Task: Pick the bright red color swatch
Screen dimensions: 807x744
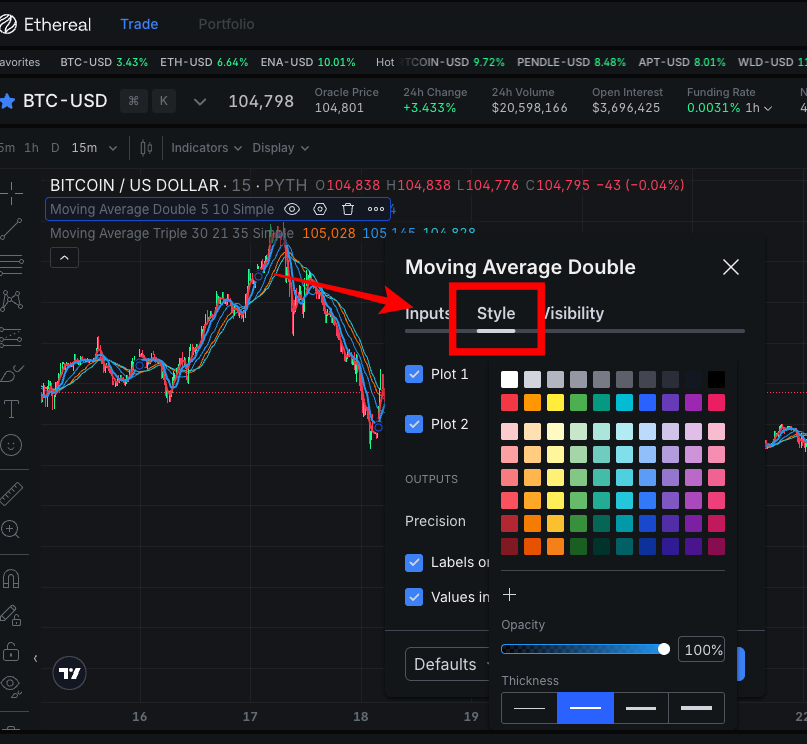Action: point(510,402)
